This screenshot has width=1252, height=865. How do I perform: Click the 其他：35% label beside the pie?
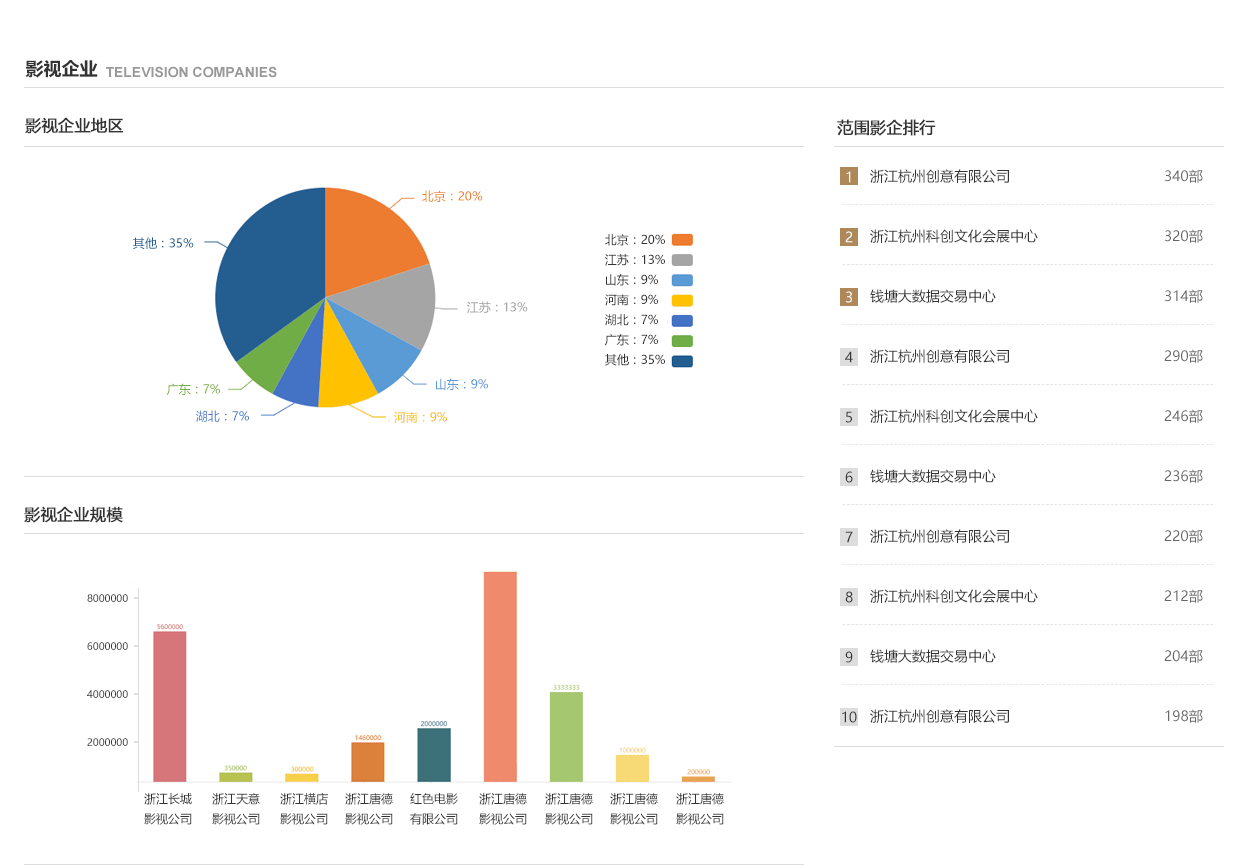point(163,243)
